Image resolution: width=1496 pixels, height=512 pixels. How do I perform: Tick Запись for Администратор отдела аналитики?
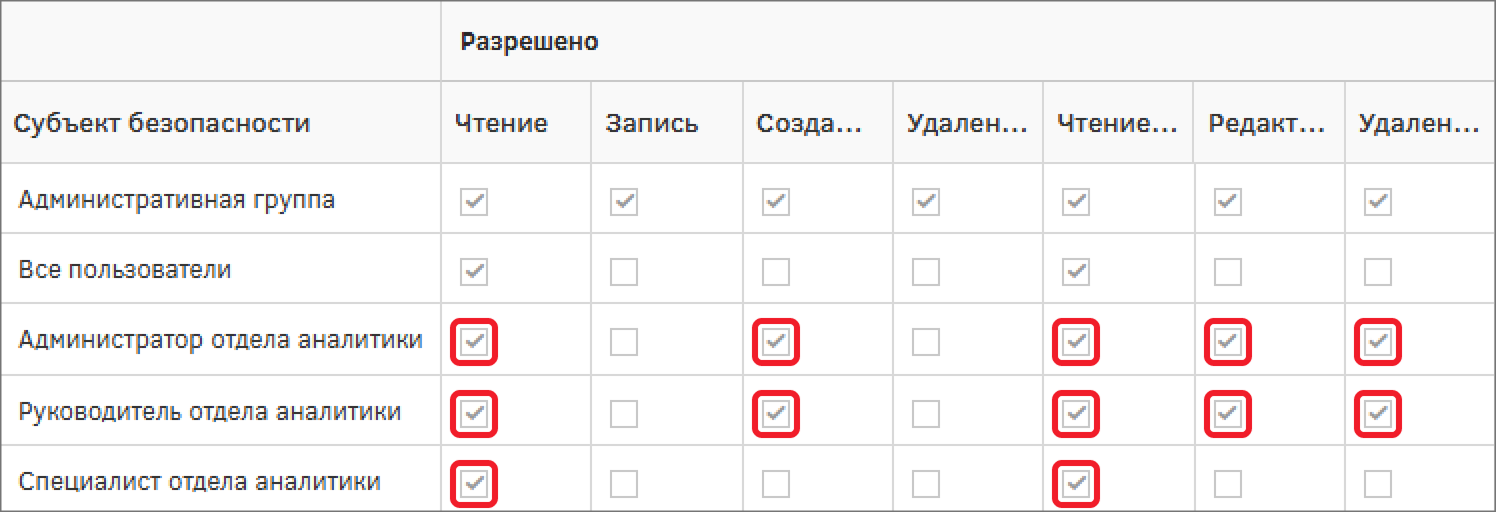pyautogui.click(x=624, y=343)
